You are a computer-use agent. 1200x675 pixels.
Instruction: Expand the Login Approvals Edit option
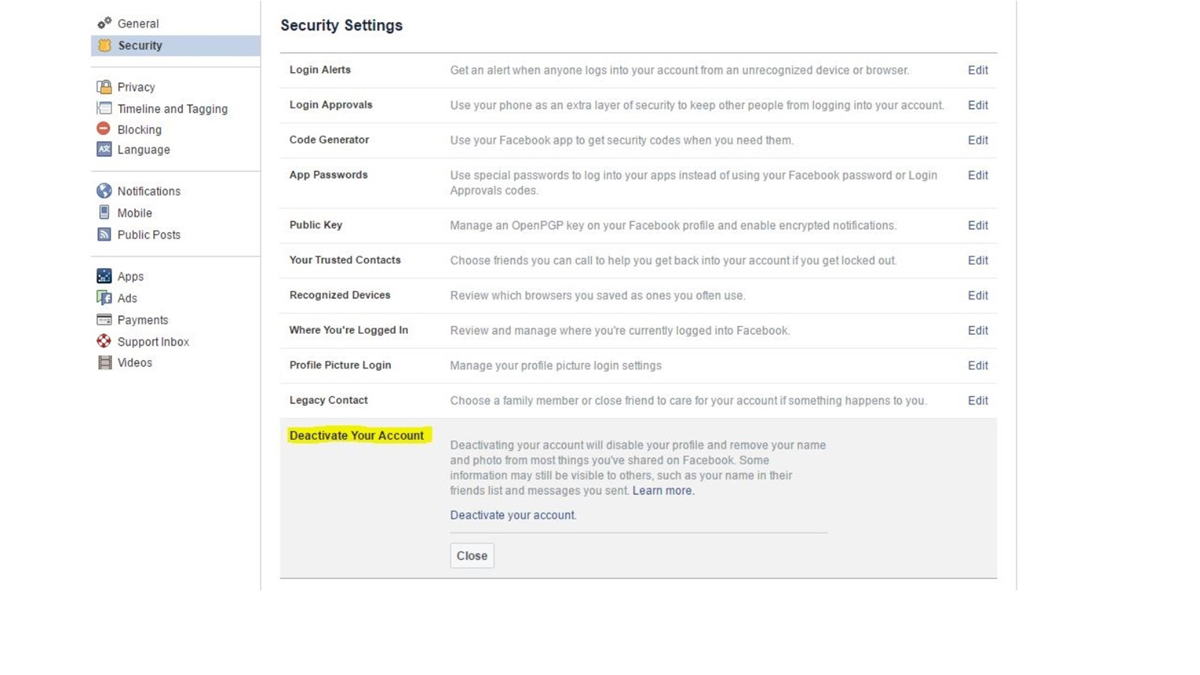(977, 105)
